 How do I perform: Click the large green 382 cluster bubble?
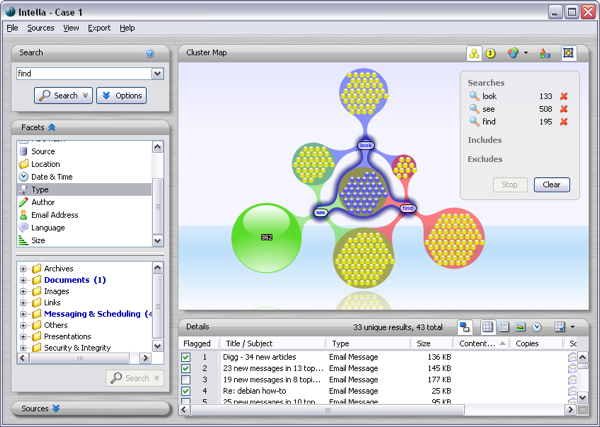pyautogui.click(x=266, y=237)
